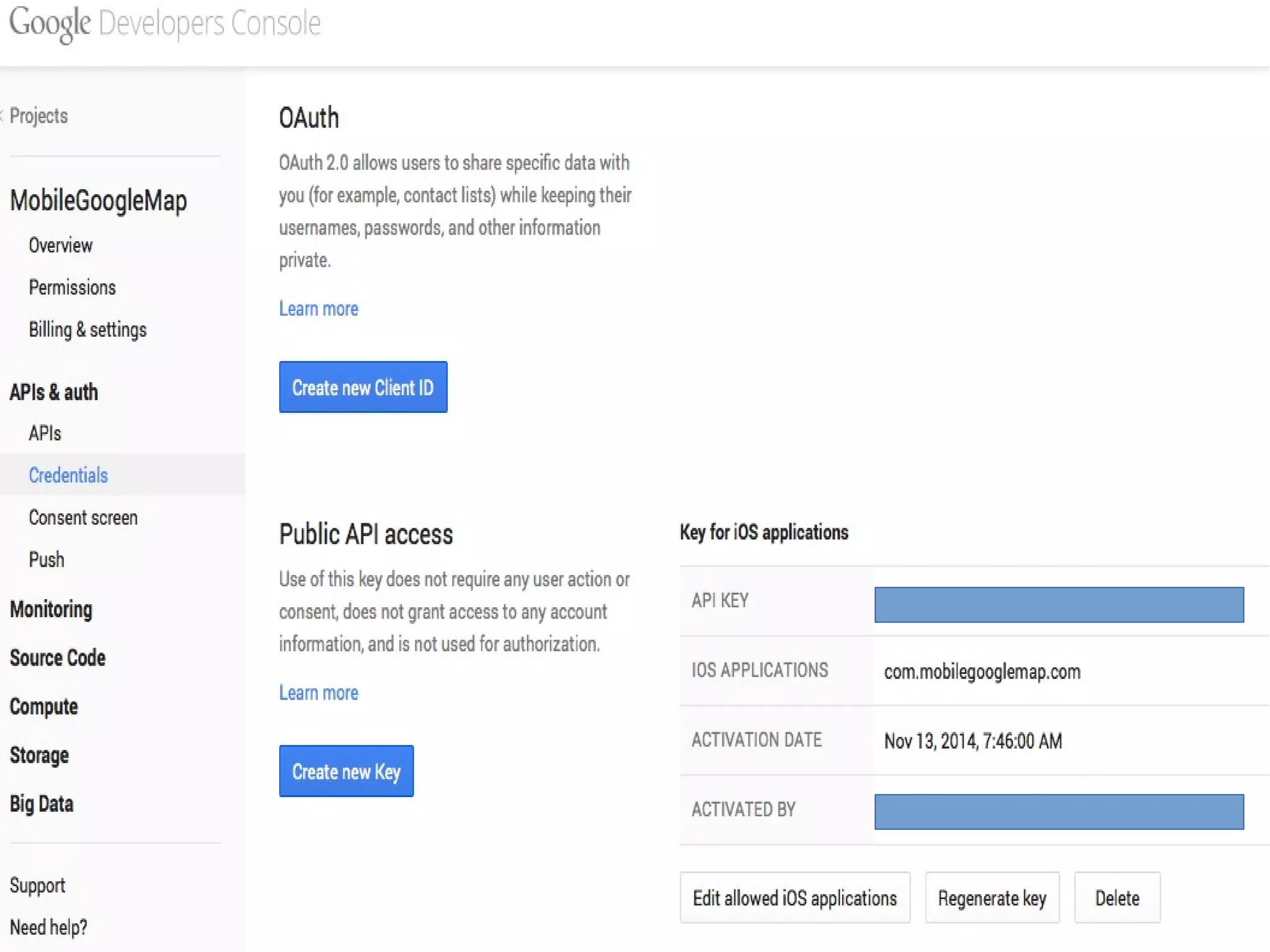
Task: Open Billing & settings
Action: coord(88,330)
